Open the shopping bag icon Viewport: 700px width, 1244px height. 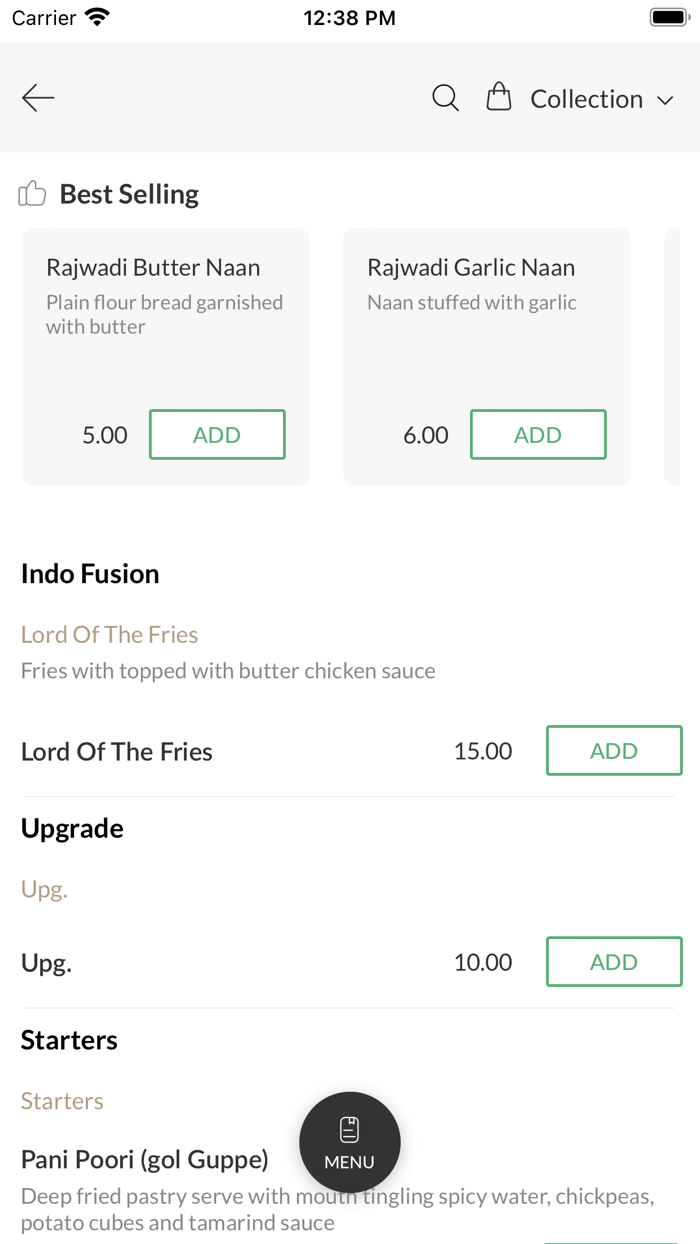[x=498, y=97]
